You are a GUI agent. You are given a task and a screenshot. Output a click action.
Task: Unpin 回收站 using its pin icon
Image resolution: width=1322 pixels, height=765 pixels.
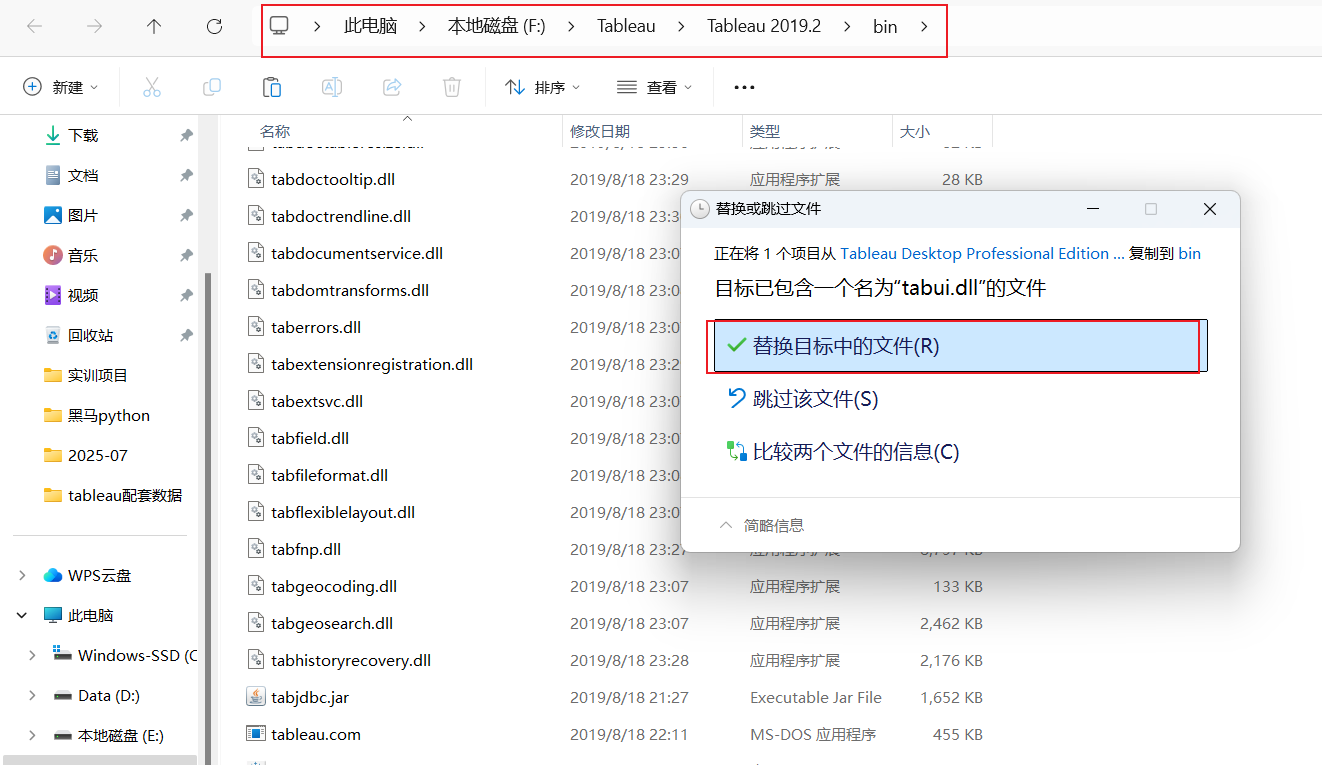pyautogui.click(x=186, y=335)
